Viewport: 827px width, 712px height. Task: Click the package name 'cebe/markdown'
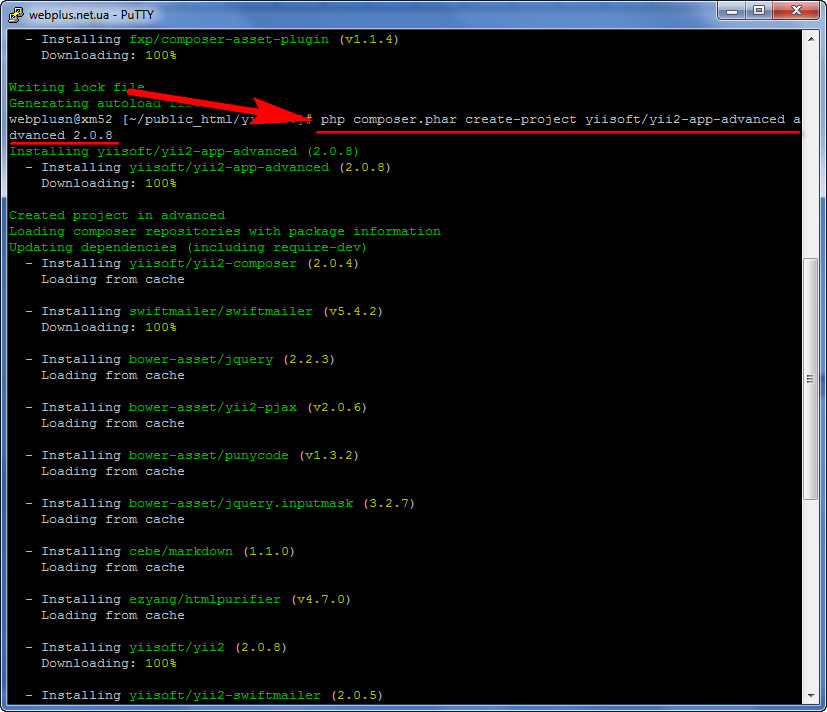[181, 552]
